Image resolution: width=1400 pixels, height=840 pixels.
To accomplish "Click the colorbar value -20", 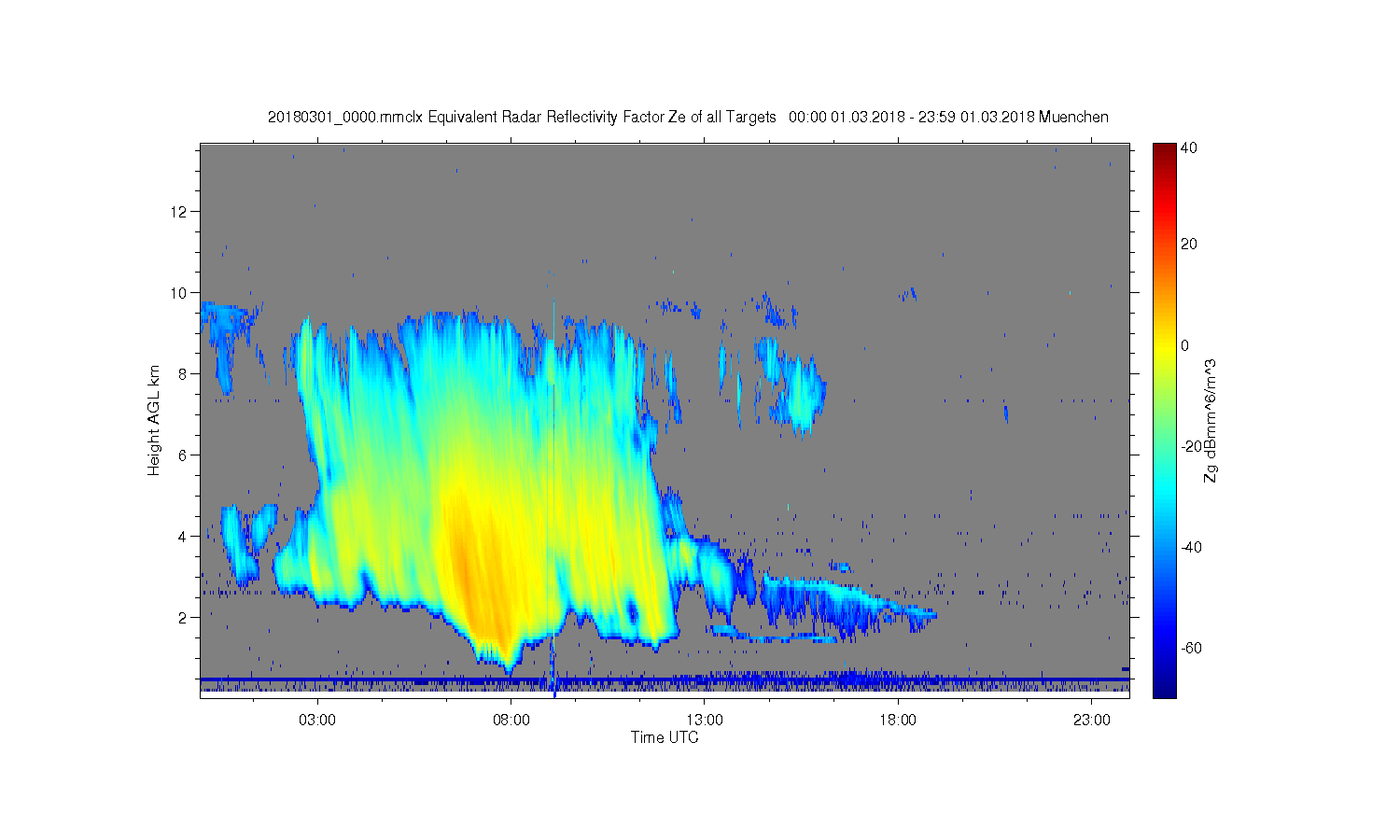I will 1191,446.
